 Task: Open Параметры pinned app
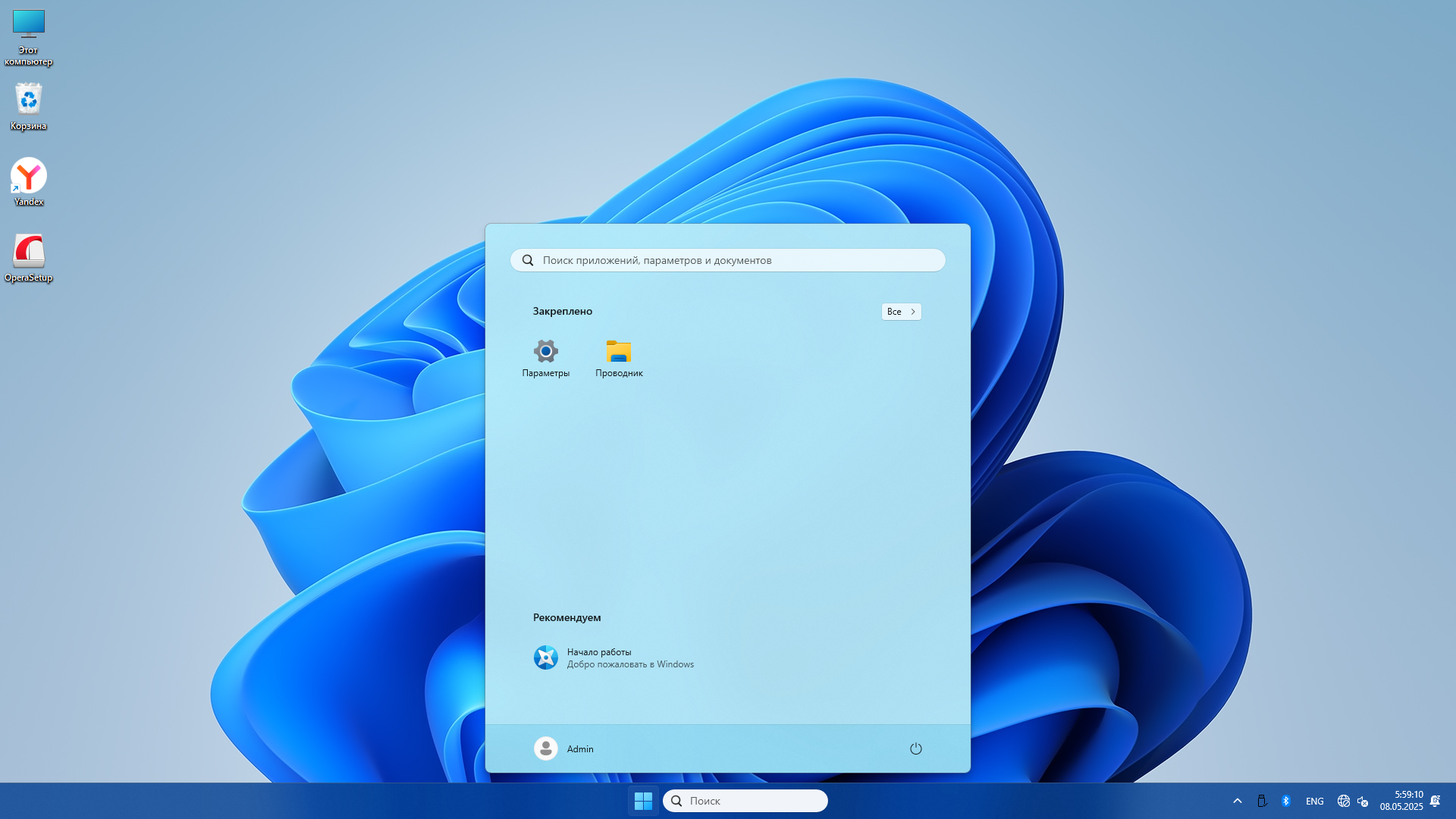pyautogui.click(x=545, y=358)
